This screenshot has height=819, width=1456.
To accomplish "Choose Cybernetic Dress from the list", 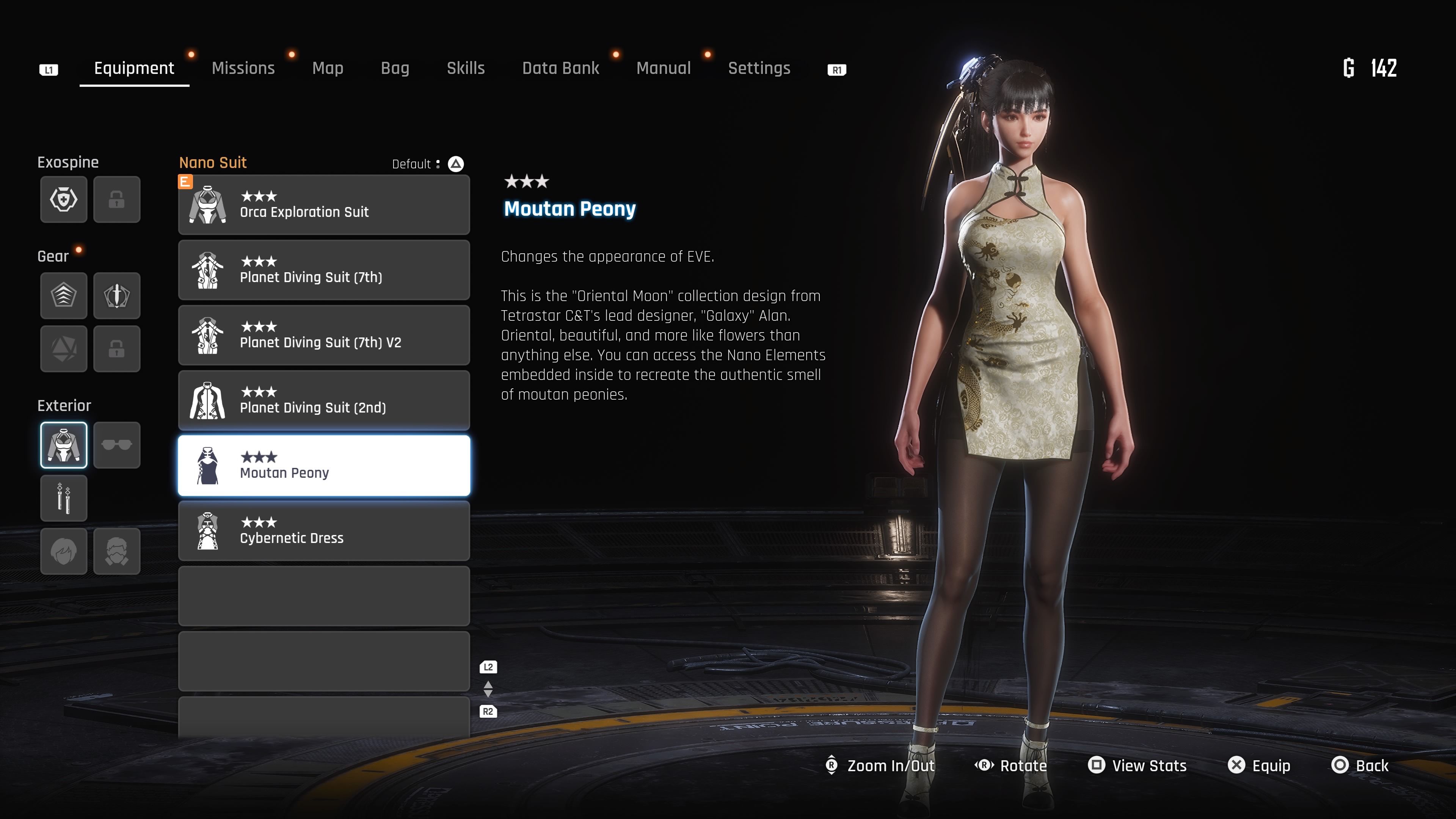I will pos(324,531).
